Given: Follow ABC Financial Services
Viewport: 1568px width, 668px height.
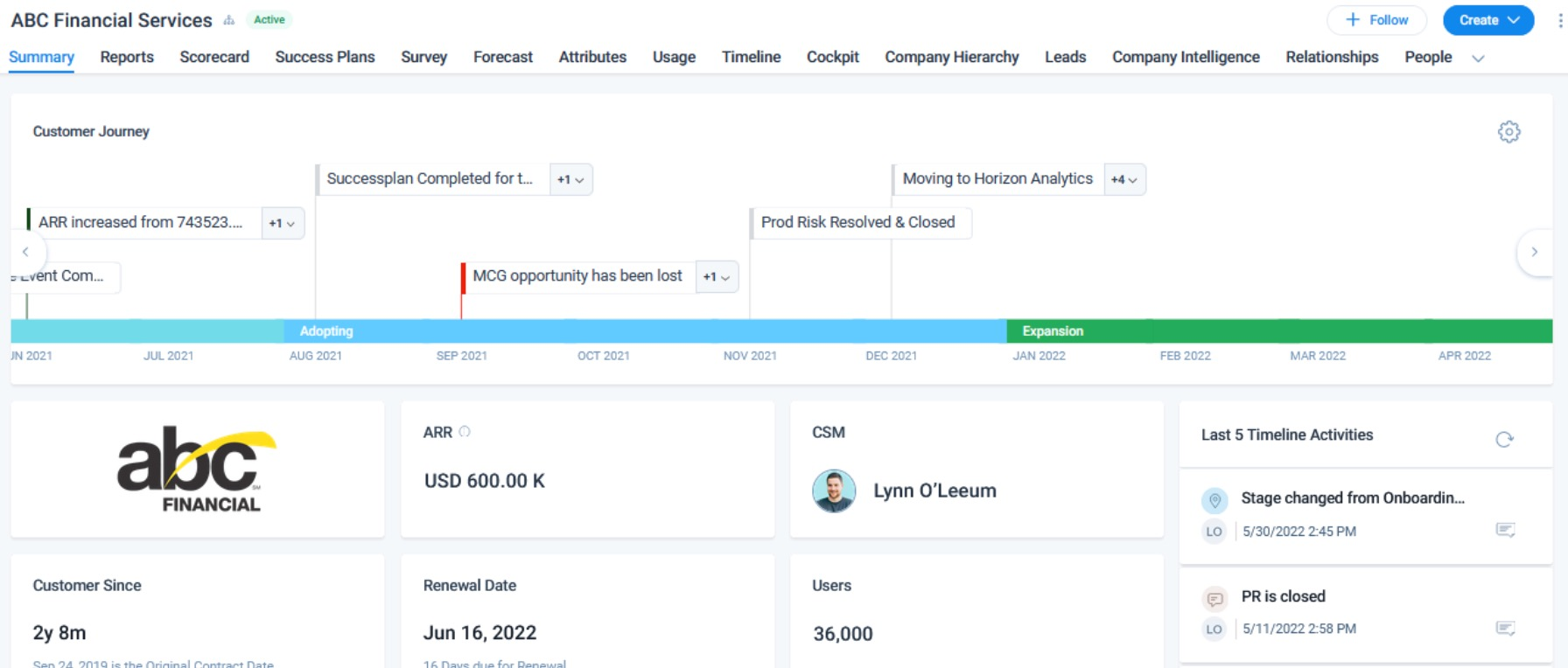Looking at the screenshot, I should [1376, 20].
